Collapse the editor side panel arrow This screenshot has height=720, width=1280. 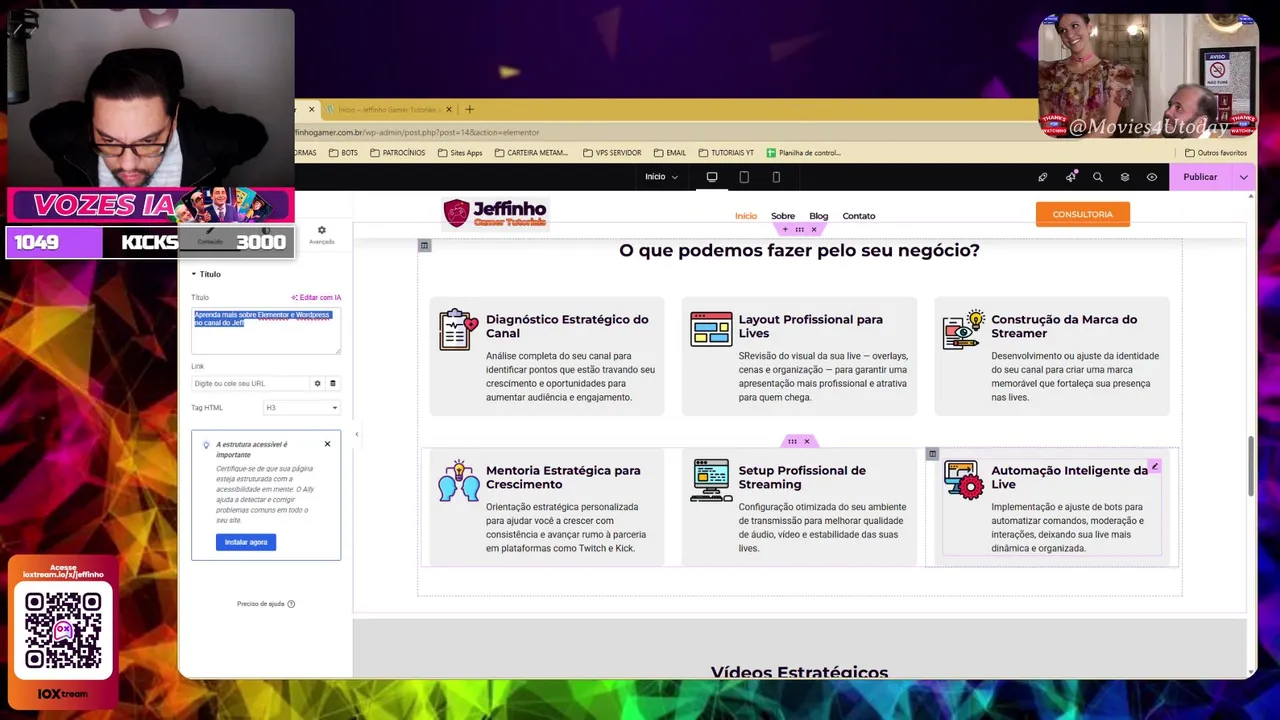click(356, 434)
